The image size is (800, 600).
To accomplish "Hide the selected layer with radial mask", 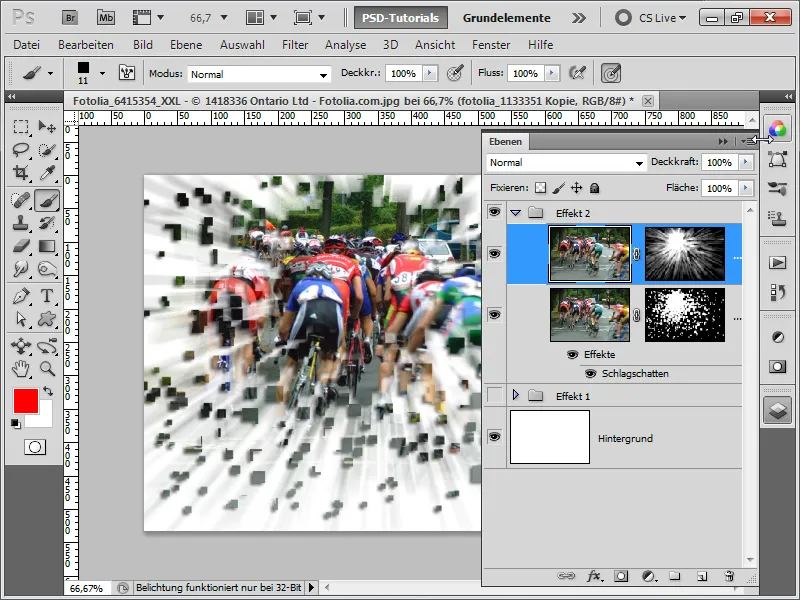I will tap(494, 254).
